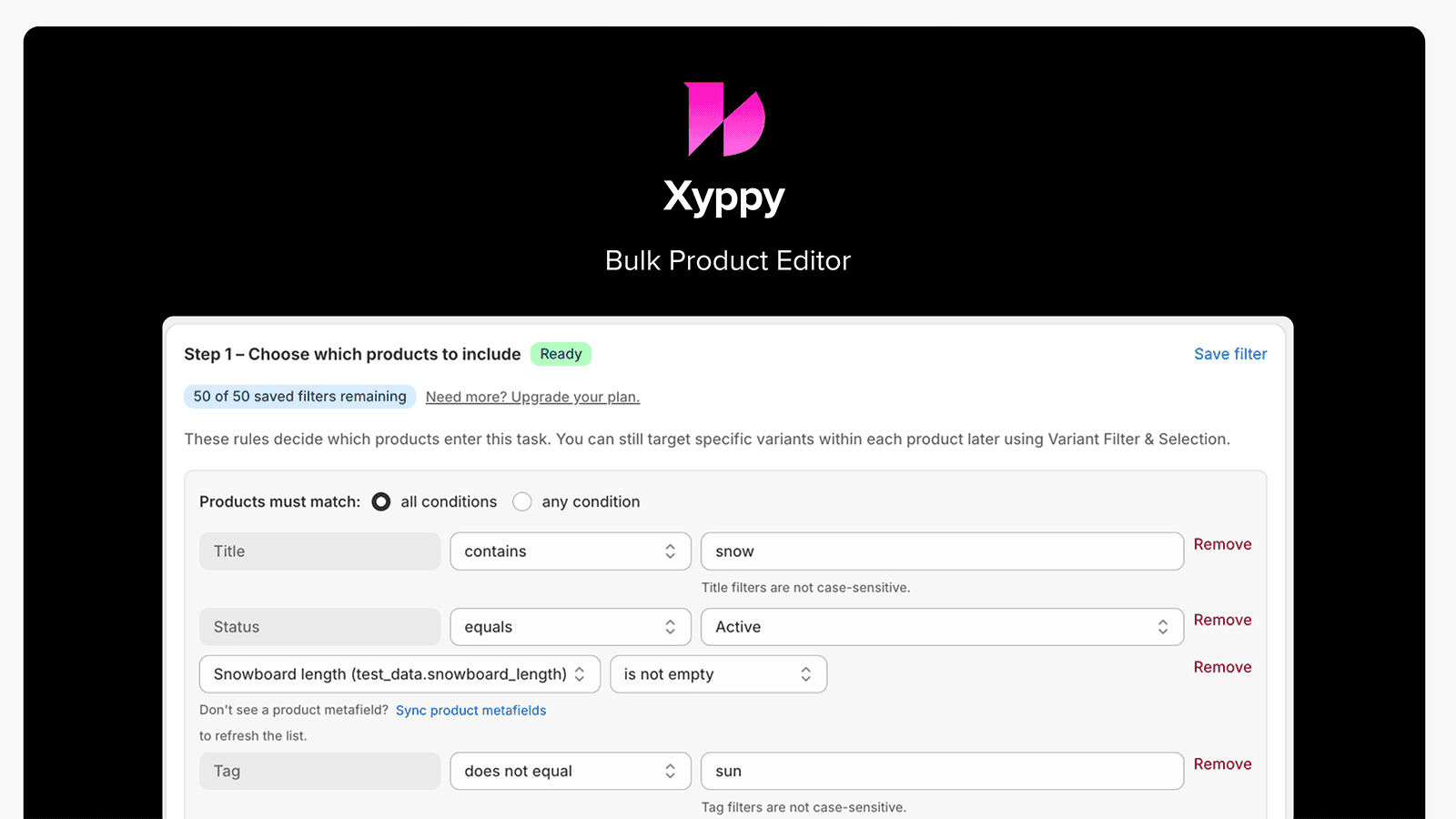Viewport: 1456px width, 819px height.
Task: Open "Need more? Upgrade your plan." link
Action: [532, 397]
